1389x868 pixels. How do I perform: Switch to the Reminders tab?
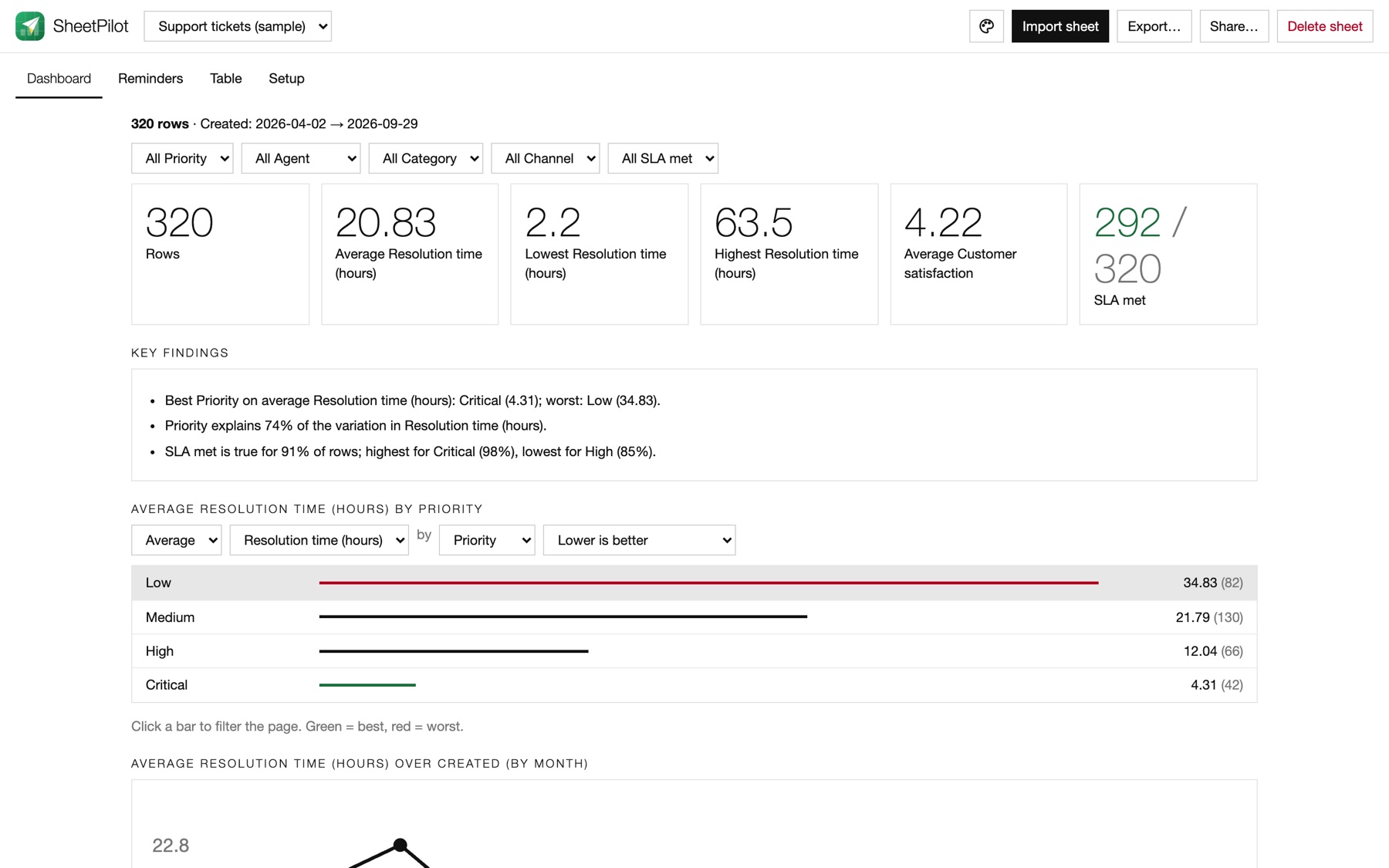pyautogui.click(x=150, y=79)
